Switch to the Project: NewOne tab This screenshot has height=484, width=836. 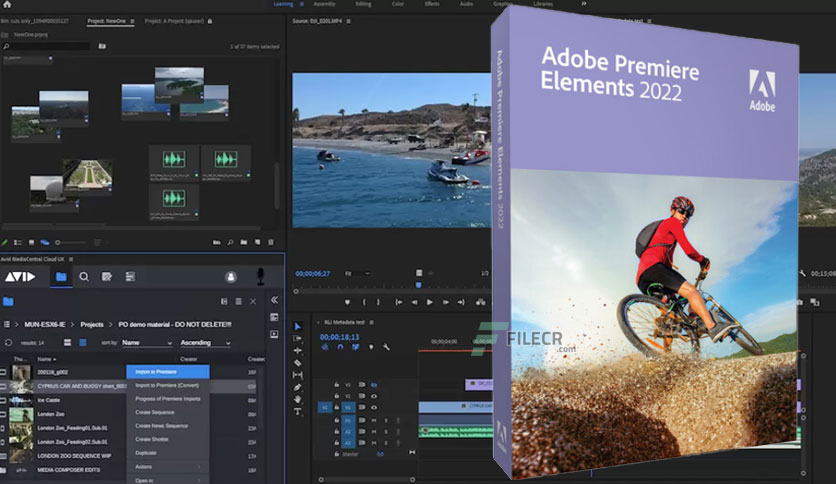[107, 21]
